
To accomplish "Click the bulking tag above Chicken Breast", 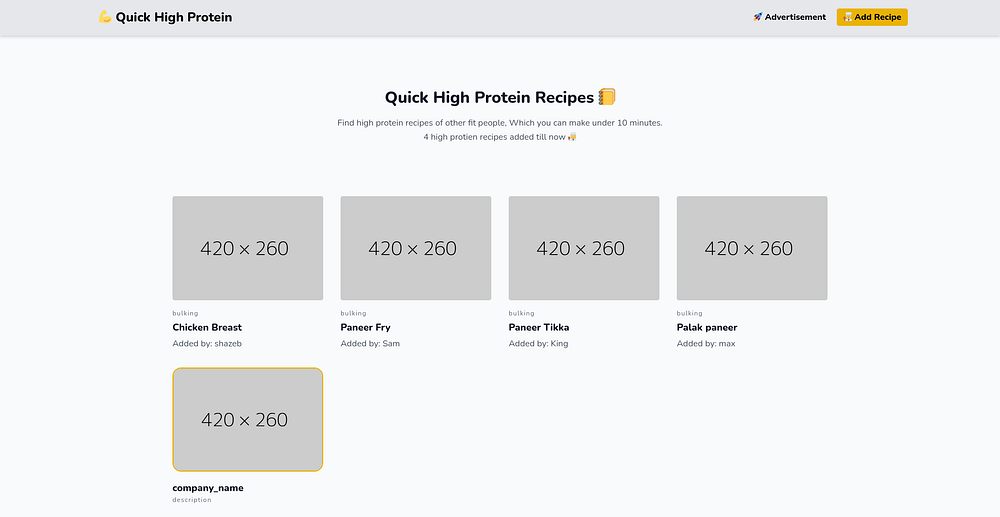I will tap(186, 313).
